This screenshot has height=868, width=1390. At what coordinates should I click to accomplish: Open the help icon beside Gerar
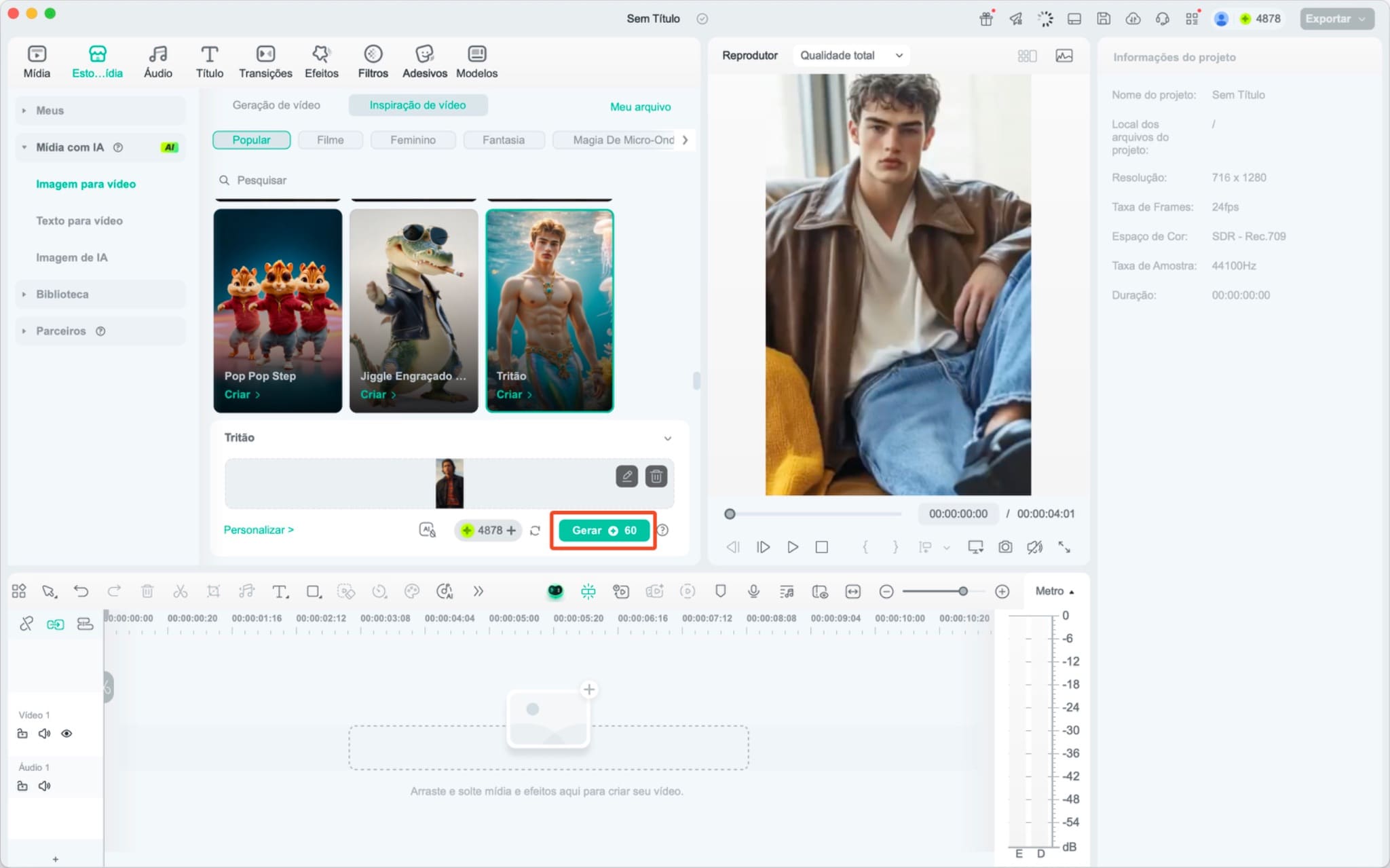point(662,530)
